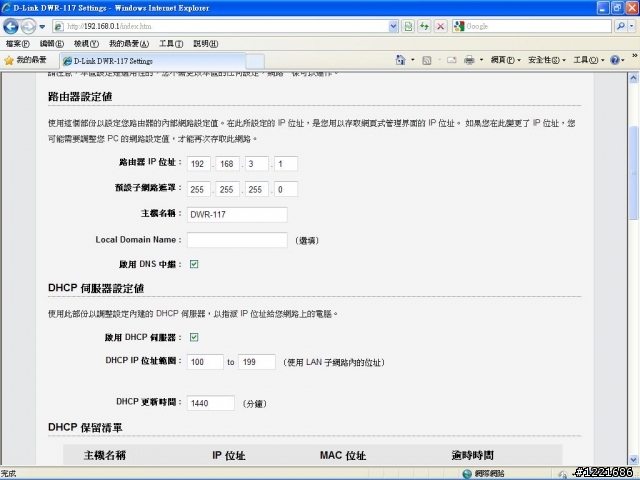Image resolution: width=640 pixels, height=480 pixels.
Task: Click subnet mask first octet field
Action: (x=199, y=189)
